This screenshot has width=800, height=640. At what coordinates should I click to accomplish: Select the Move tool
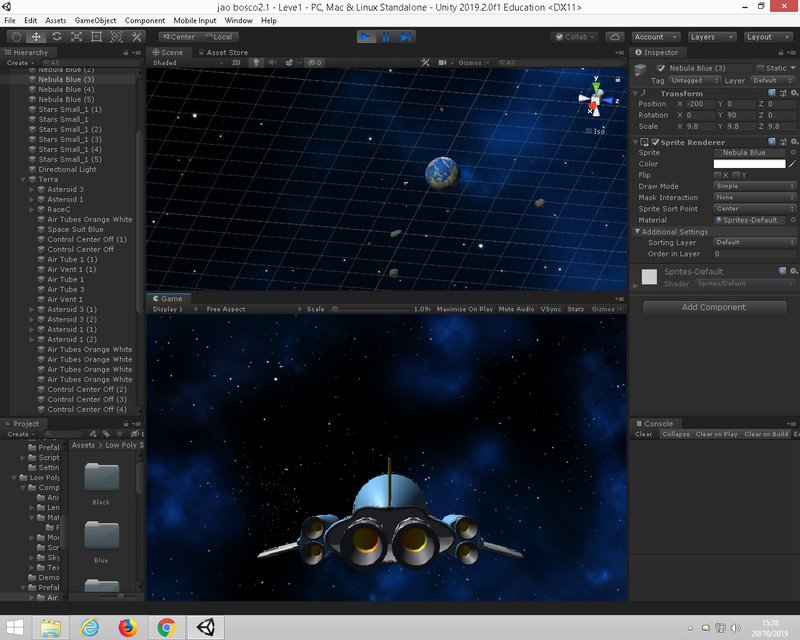pos(36,37)
